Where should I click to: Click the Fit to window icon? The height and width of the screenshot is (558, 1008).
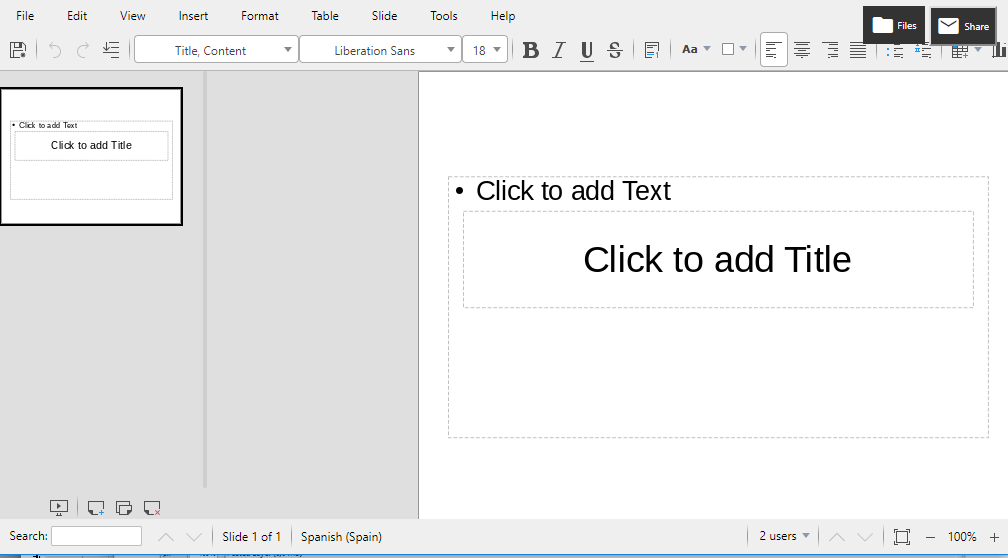901,537
